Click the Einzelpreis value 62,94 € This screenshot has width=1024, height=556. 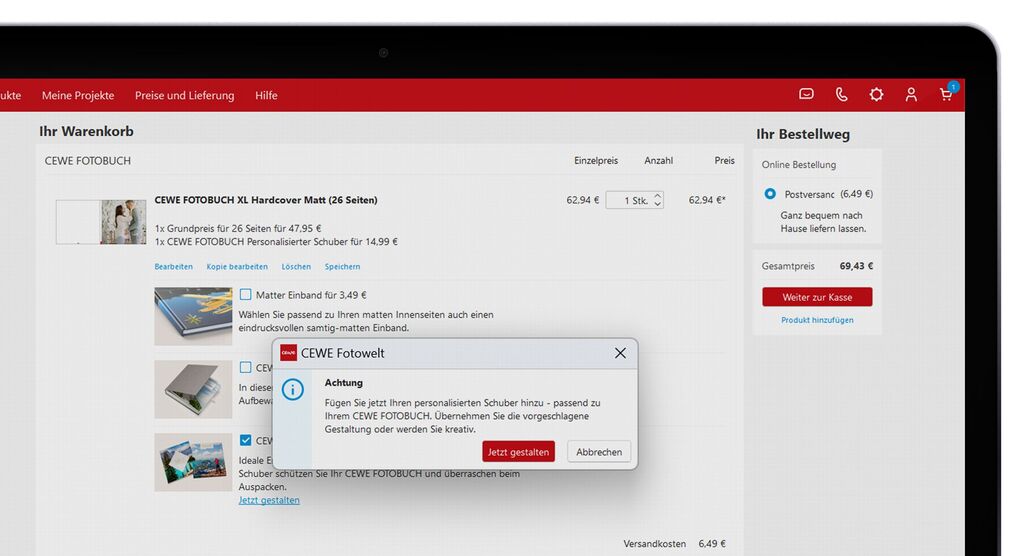click(583, 200)
